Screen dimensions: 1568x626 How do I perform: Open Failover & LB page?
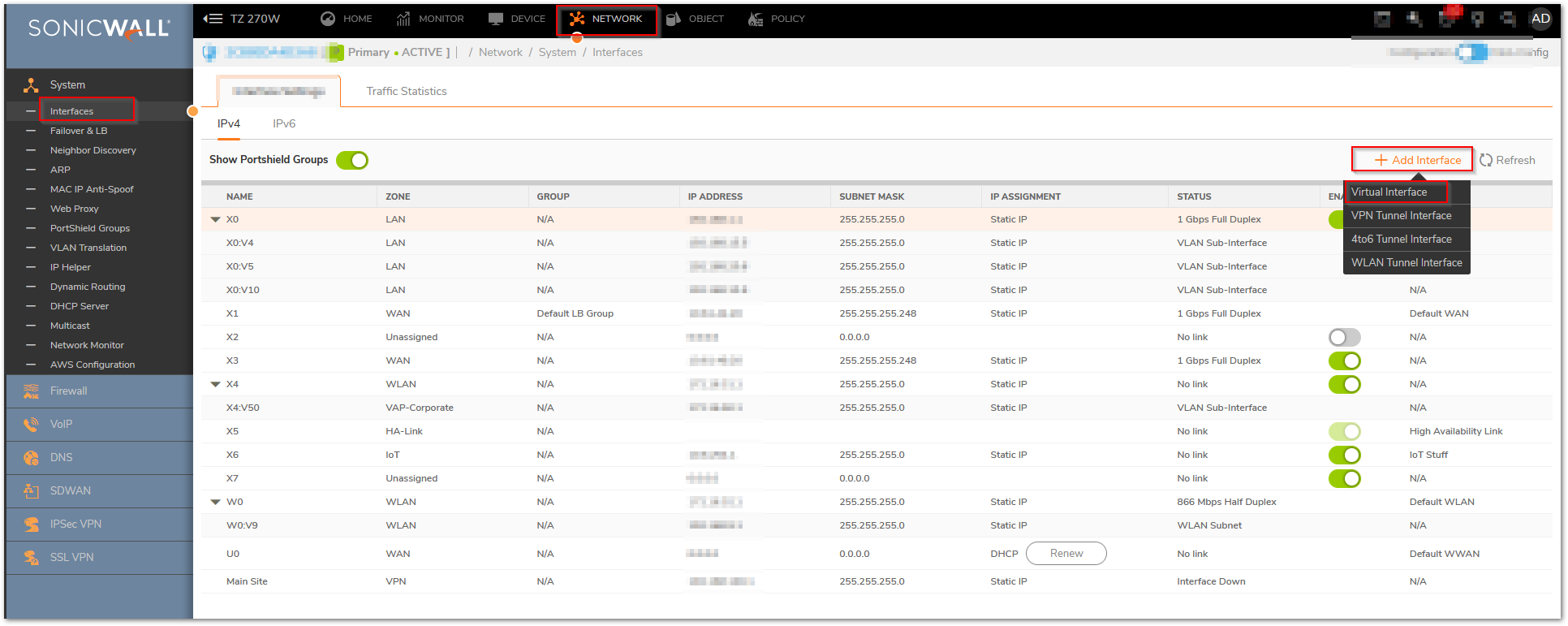pos(78,131)
